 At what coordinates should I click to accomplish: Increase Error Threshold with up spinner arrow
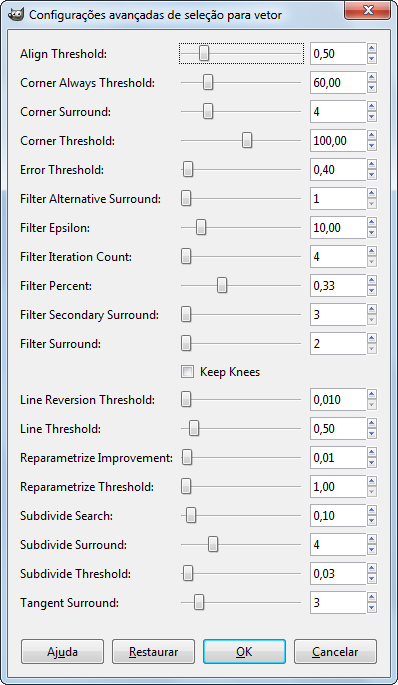372,165
